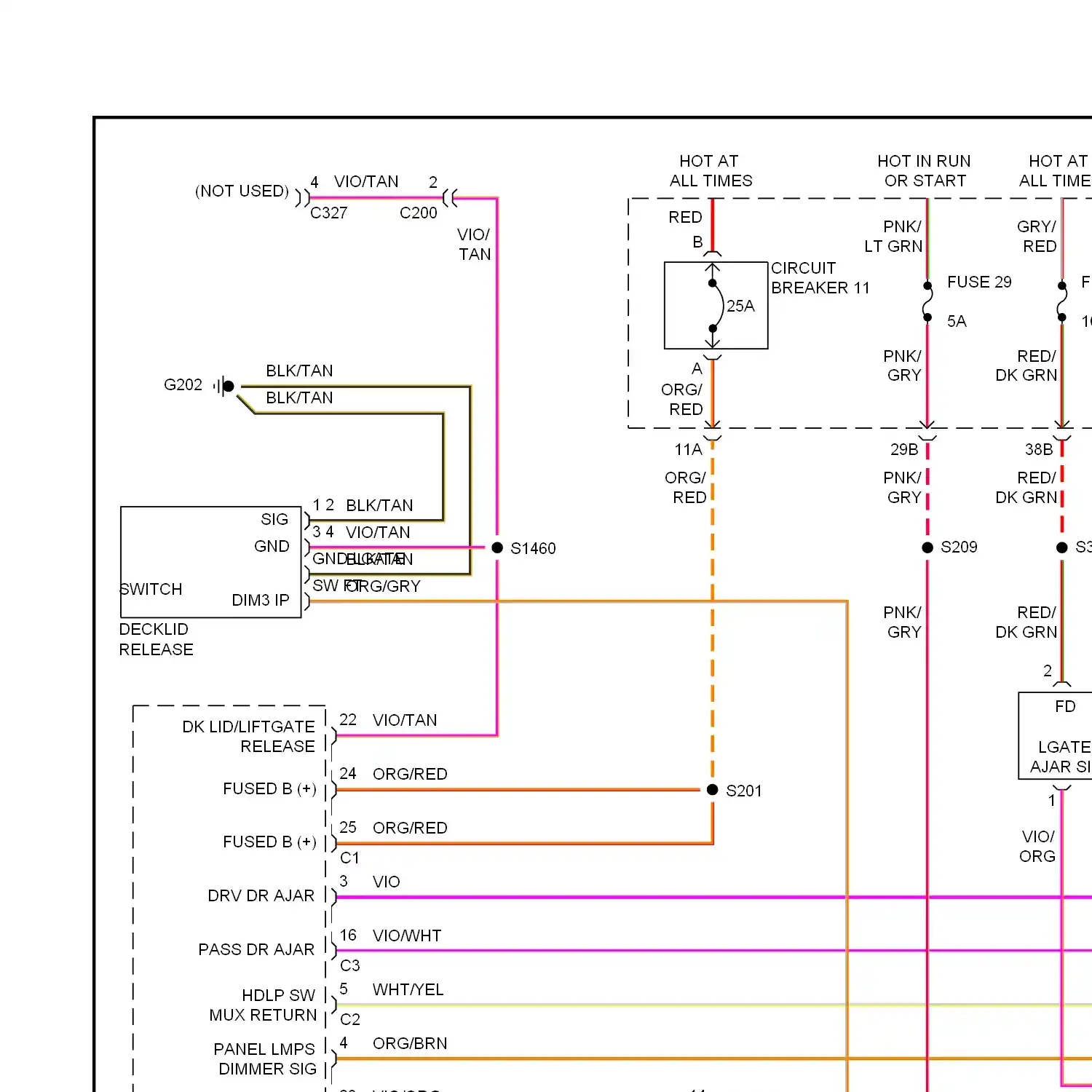This screenshot has height=1092, width=1092.
Task: Click the HDLP SW MUX RETURN label
Action: point(263,1005)
